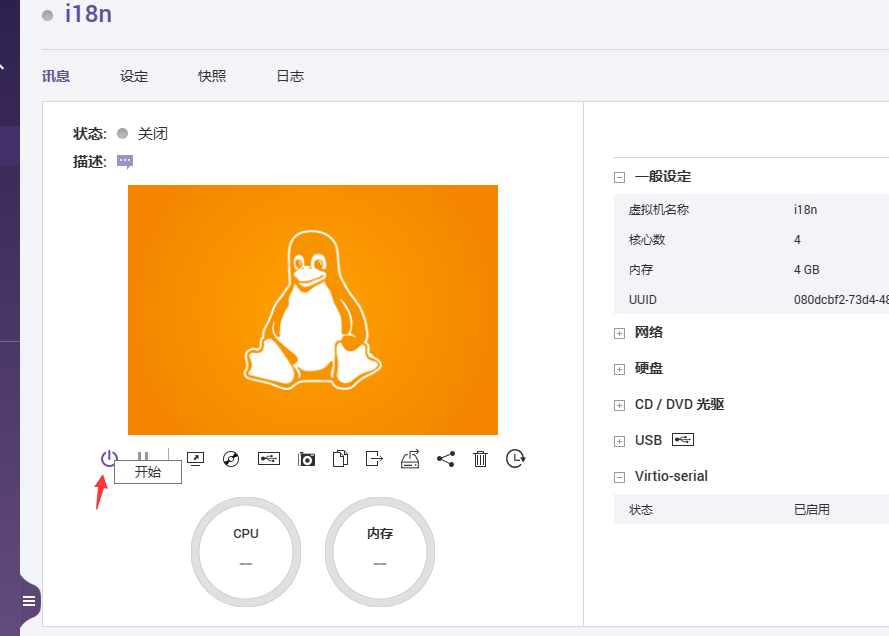This screenshot has width=889, height=636.
Task: Select the 关闭 status text
Action: (x=153, y=134)
